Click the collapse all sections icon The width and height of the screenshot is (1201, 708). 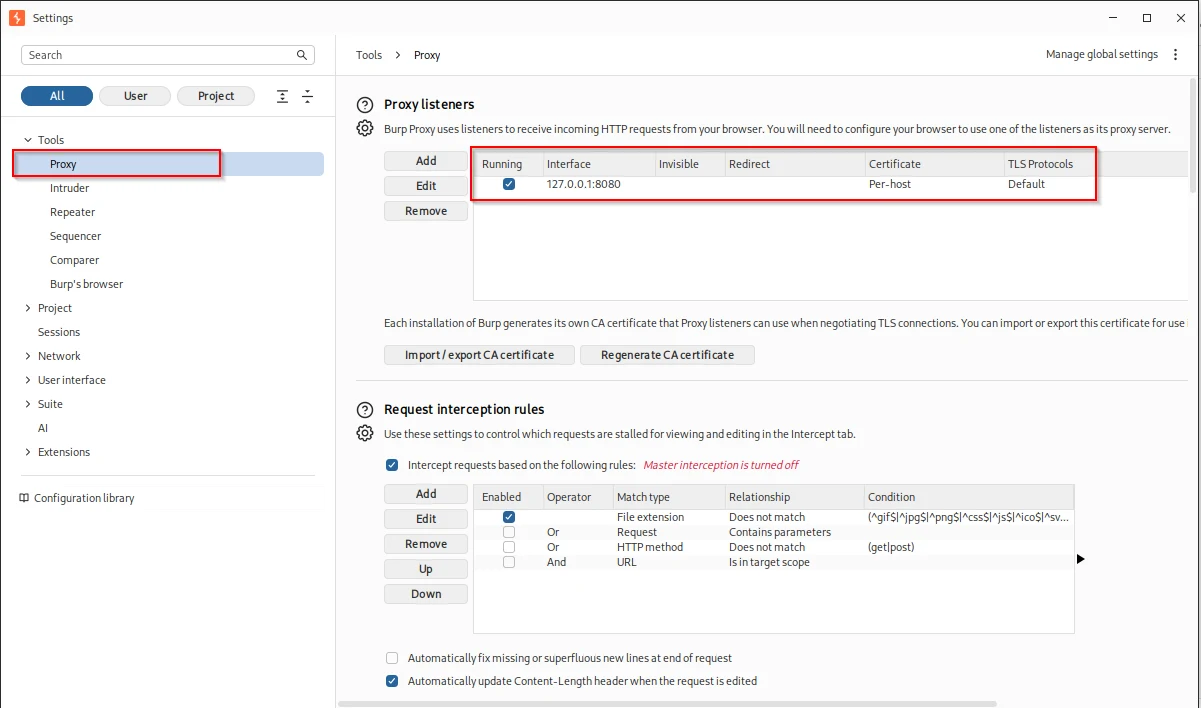307,96
